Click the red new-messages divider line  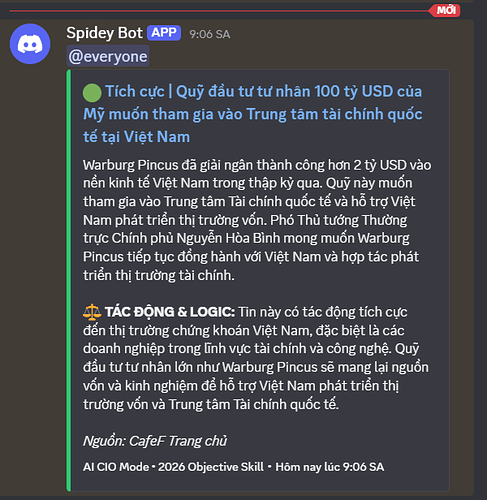pyautogui.click(x=219, y=11)
